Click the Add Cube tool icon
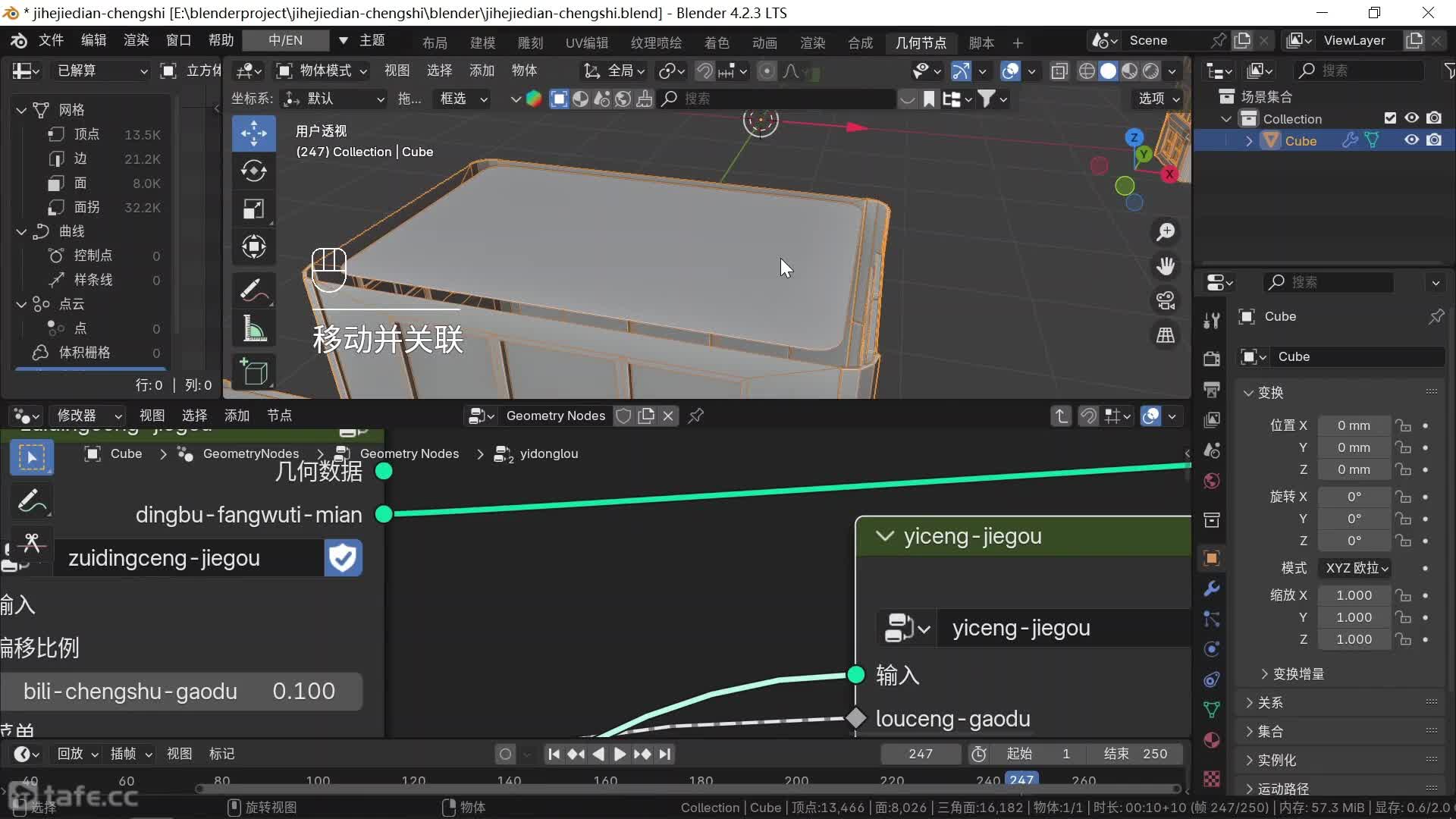The width and height of the screenshot is (1456, 819). pos(253,372)
